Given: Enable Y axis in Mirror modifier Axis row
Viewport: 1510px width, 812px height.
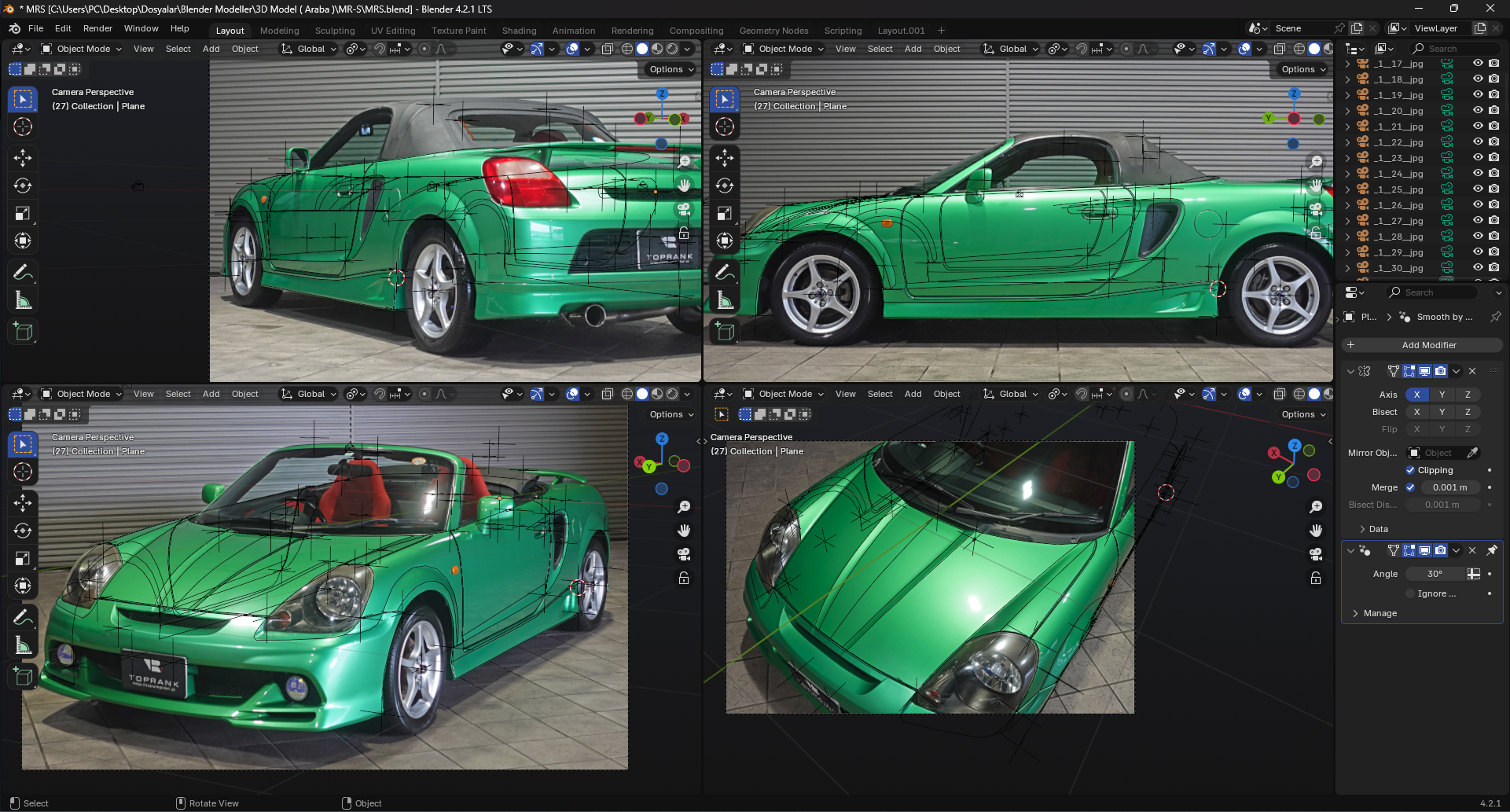Looking at the screenshot, I should [x=1442, y=395].
